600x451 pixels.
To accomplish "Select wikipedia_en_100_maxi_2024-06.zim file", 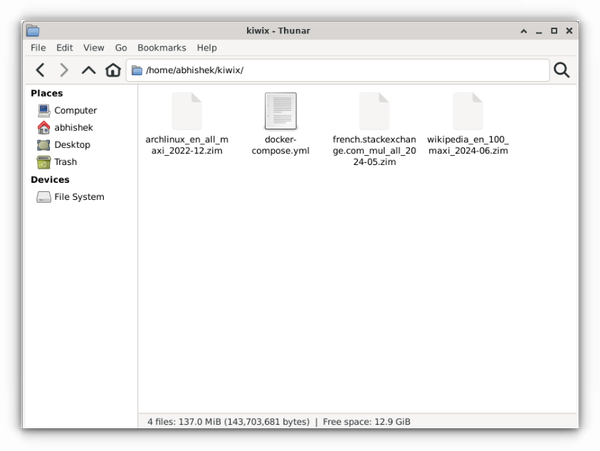I will [x=467, y=111].
